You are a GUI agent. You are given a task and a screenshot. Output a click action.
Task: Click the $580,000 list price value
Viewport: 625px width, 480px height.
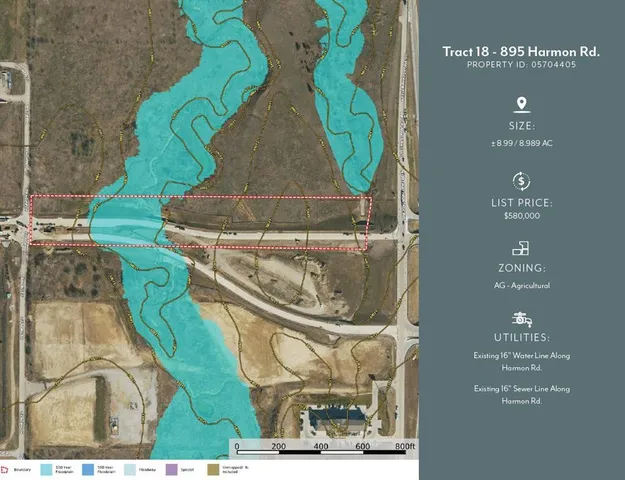coord(520,215)
